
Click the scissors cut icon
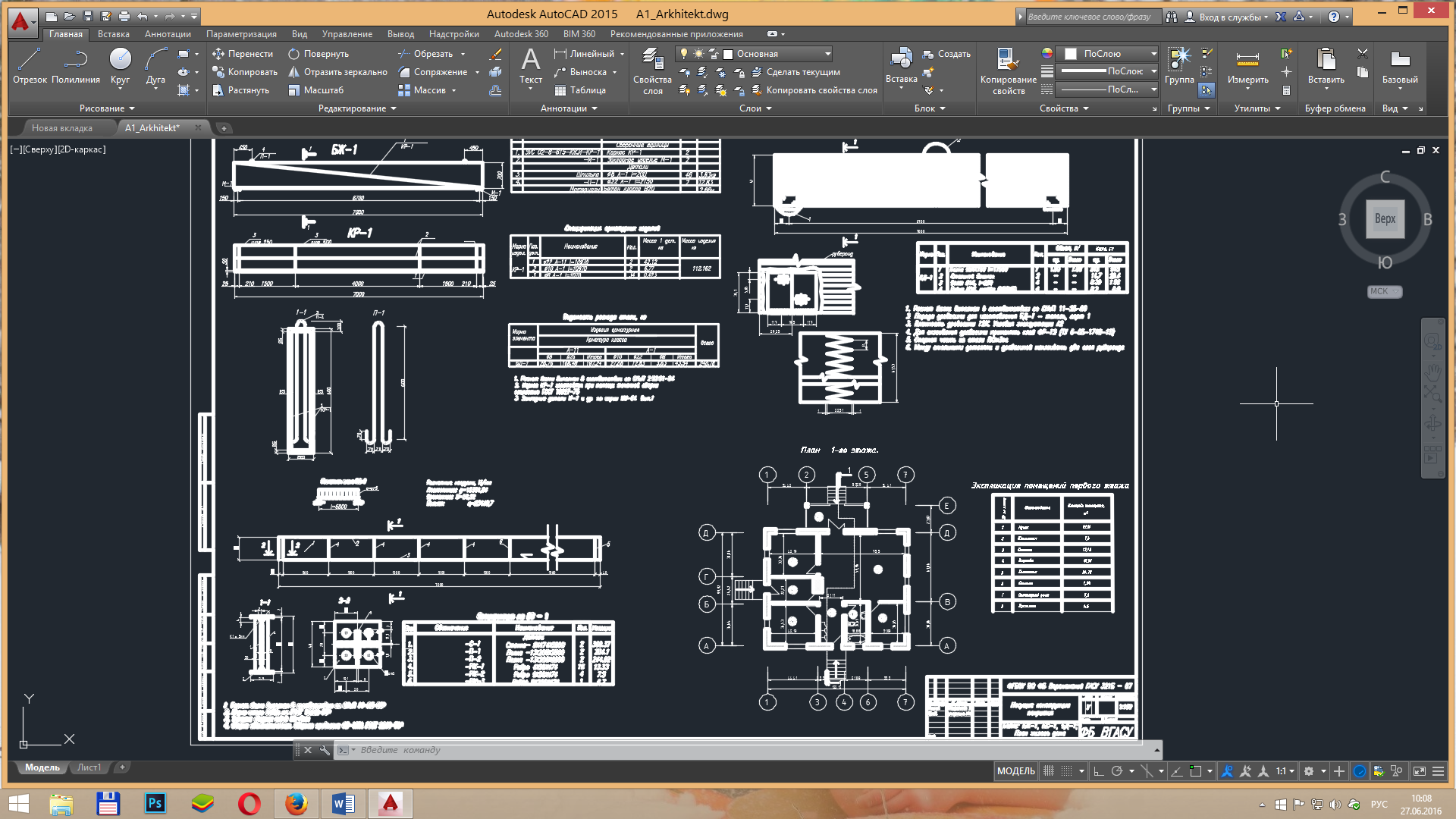click(x=1363, y=54)
